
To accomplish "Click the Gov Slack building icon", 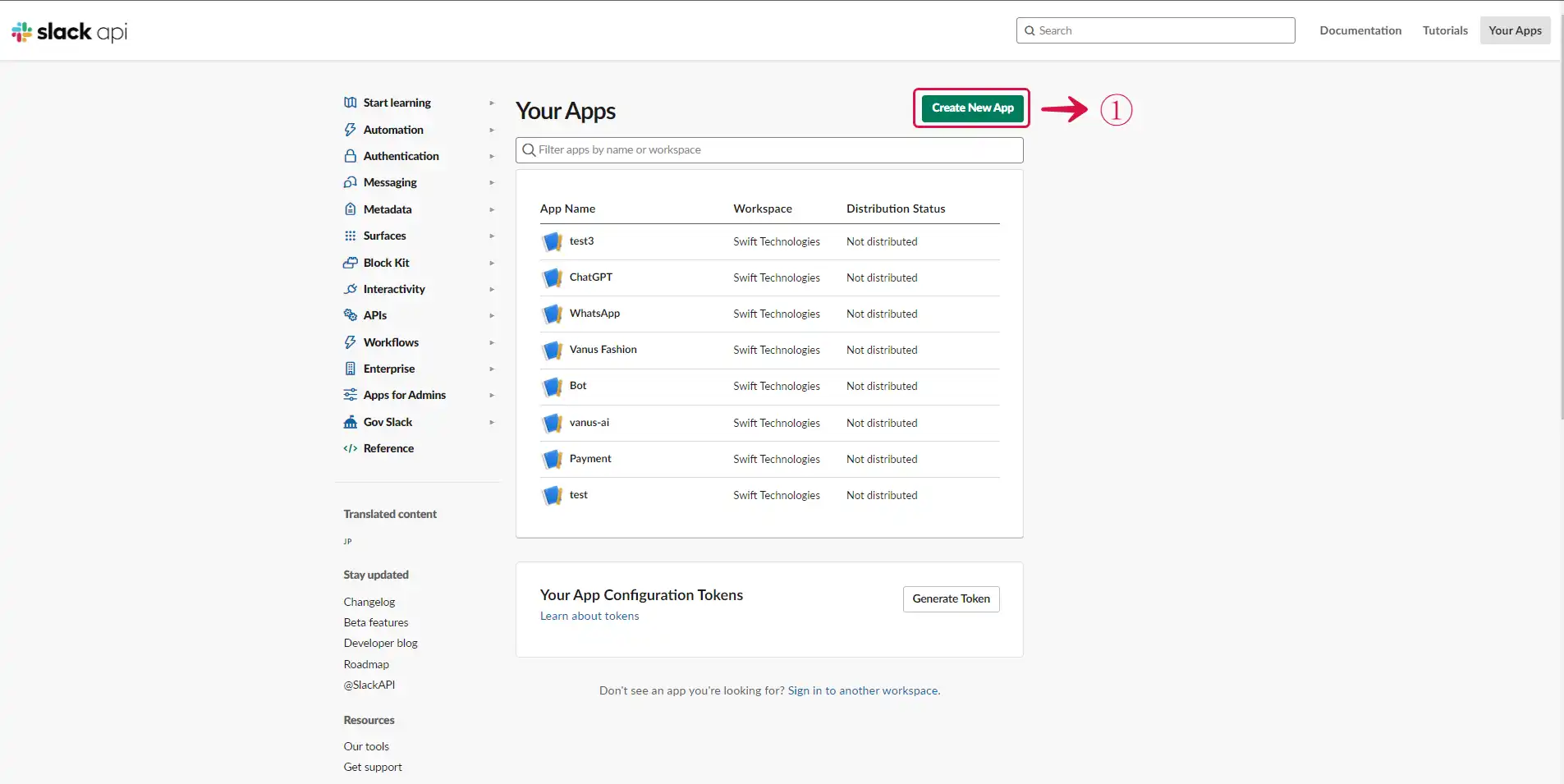I will click(351, 422).
